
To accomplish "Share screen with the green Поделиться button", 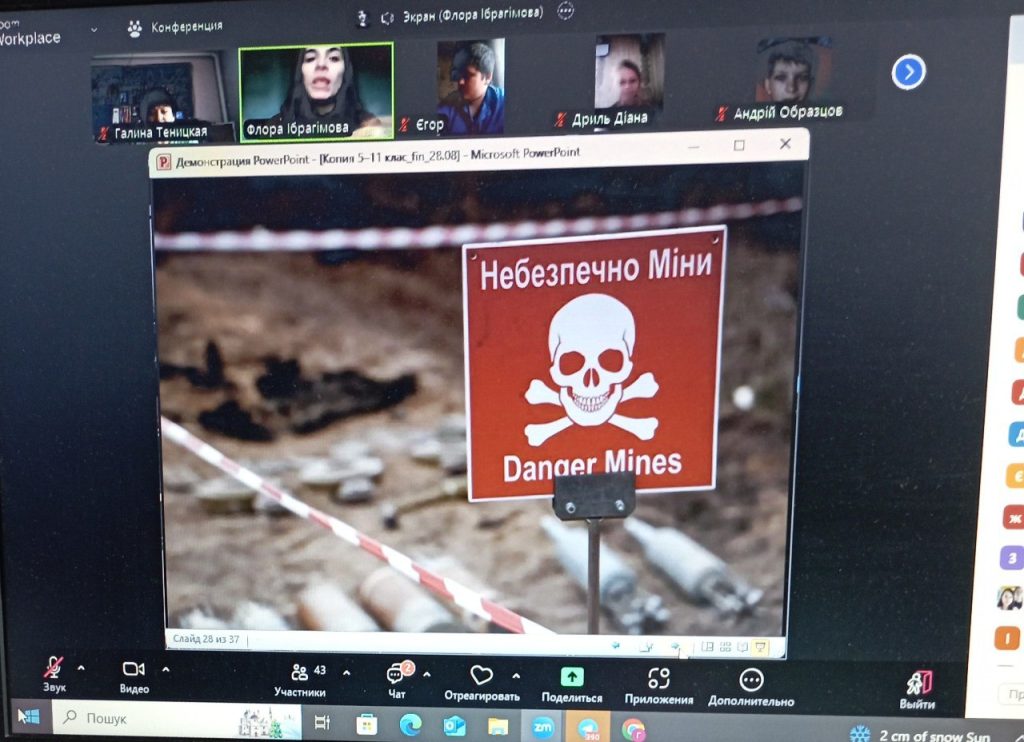I will point(572,684).
